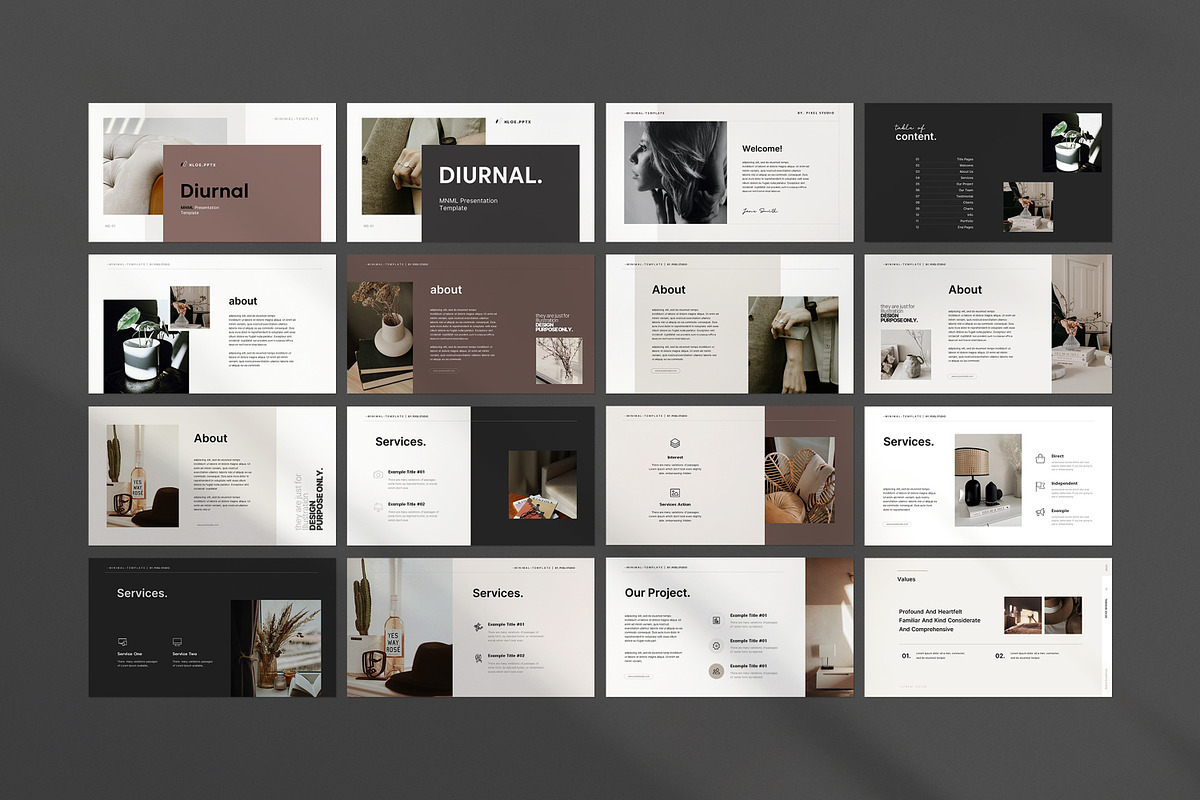The width and height of the screenshot is (1200, 800).
Task: Click the rattan chair photo on Interest slide
Action: [x=798, y=480]
